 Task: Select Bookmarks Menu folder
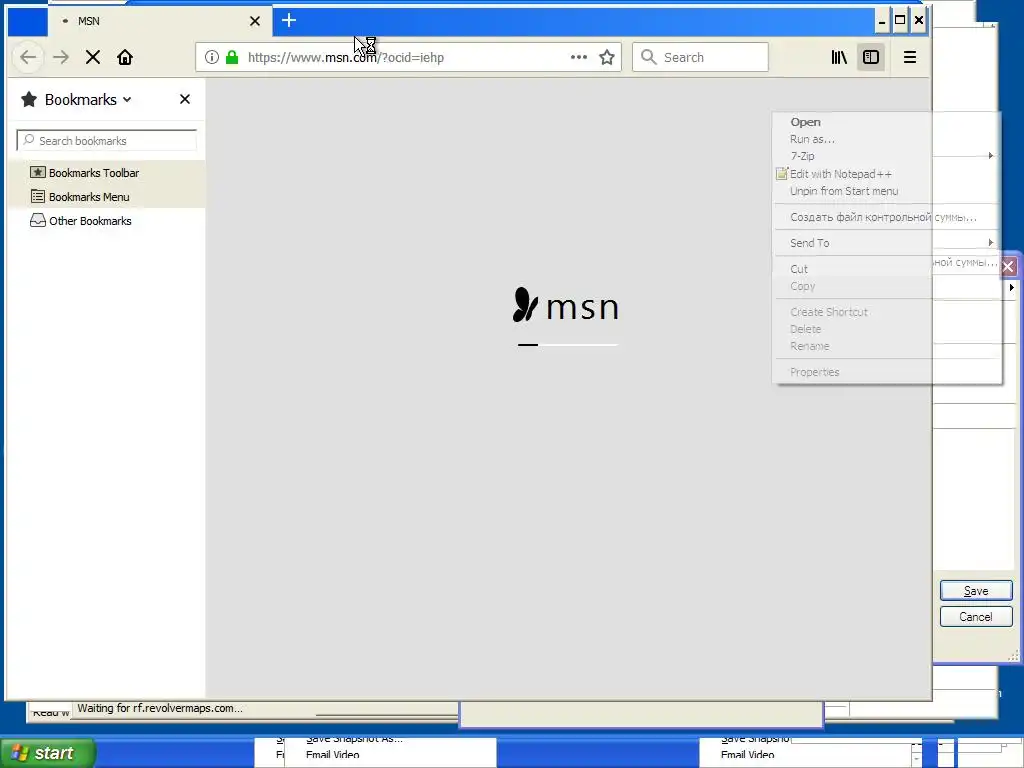pos(106,197)
